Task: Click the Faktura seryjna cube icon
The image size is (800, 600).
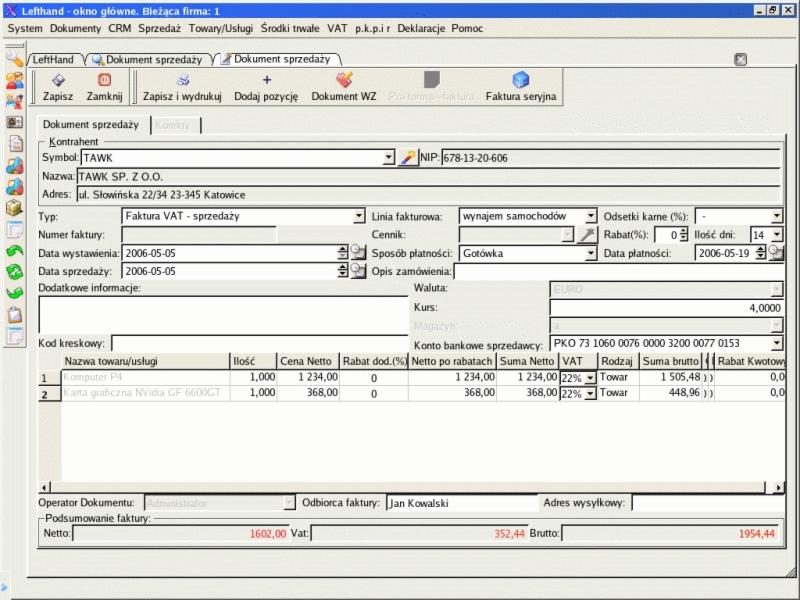Action: 520,81
